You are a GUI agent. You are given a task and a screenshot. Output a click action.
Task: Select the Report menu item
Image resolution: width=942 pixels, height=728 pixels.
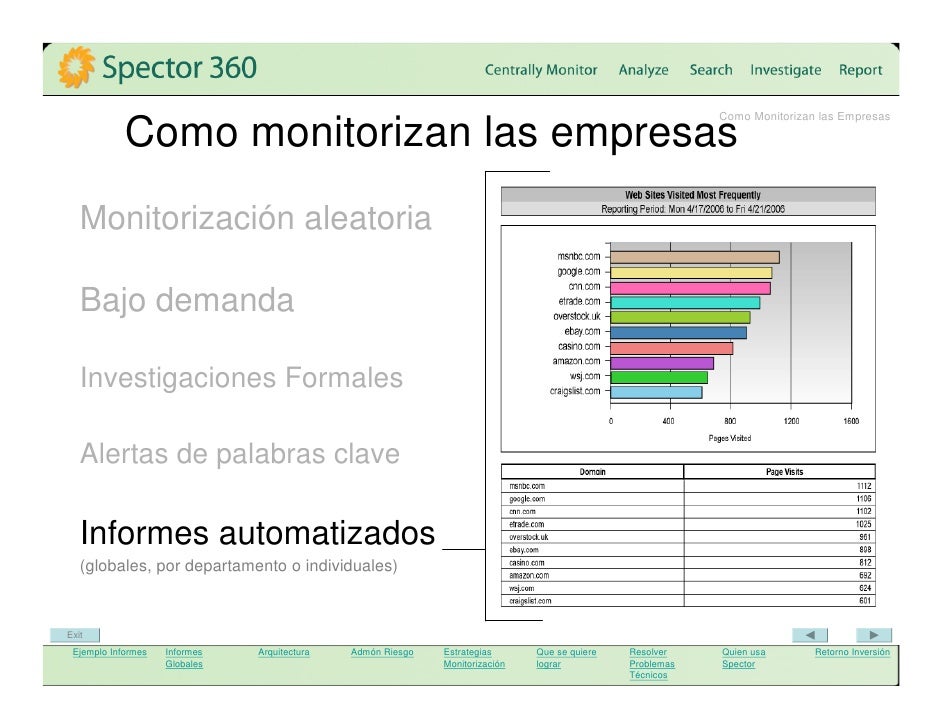[x=860, y=70]
